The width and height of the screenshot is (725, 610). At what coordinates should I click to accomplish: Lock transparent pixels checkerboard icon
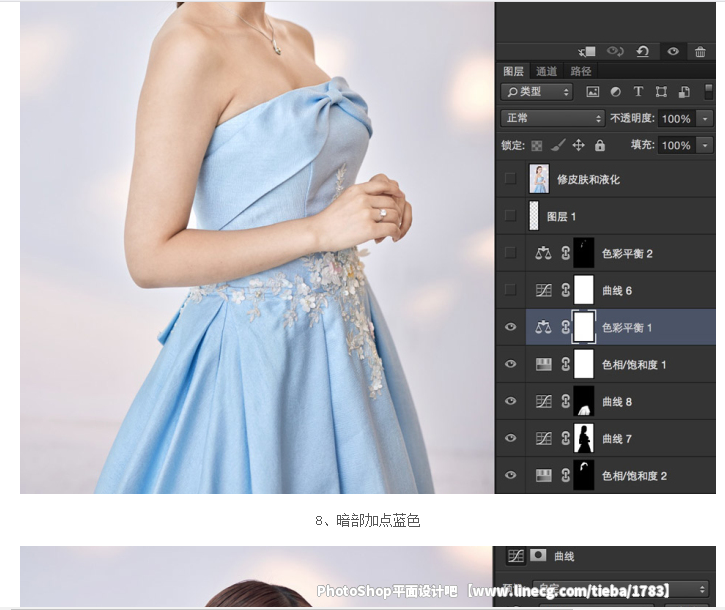coord(536,146)
